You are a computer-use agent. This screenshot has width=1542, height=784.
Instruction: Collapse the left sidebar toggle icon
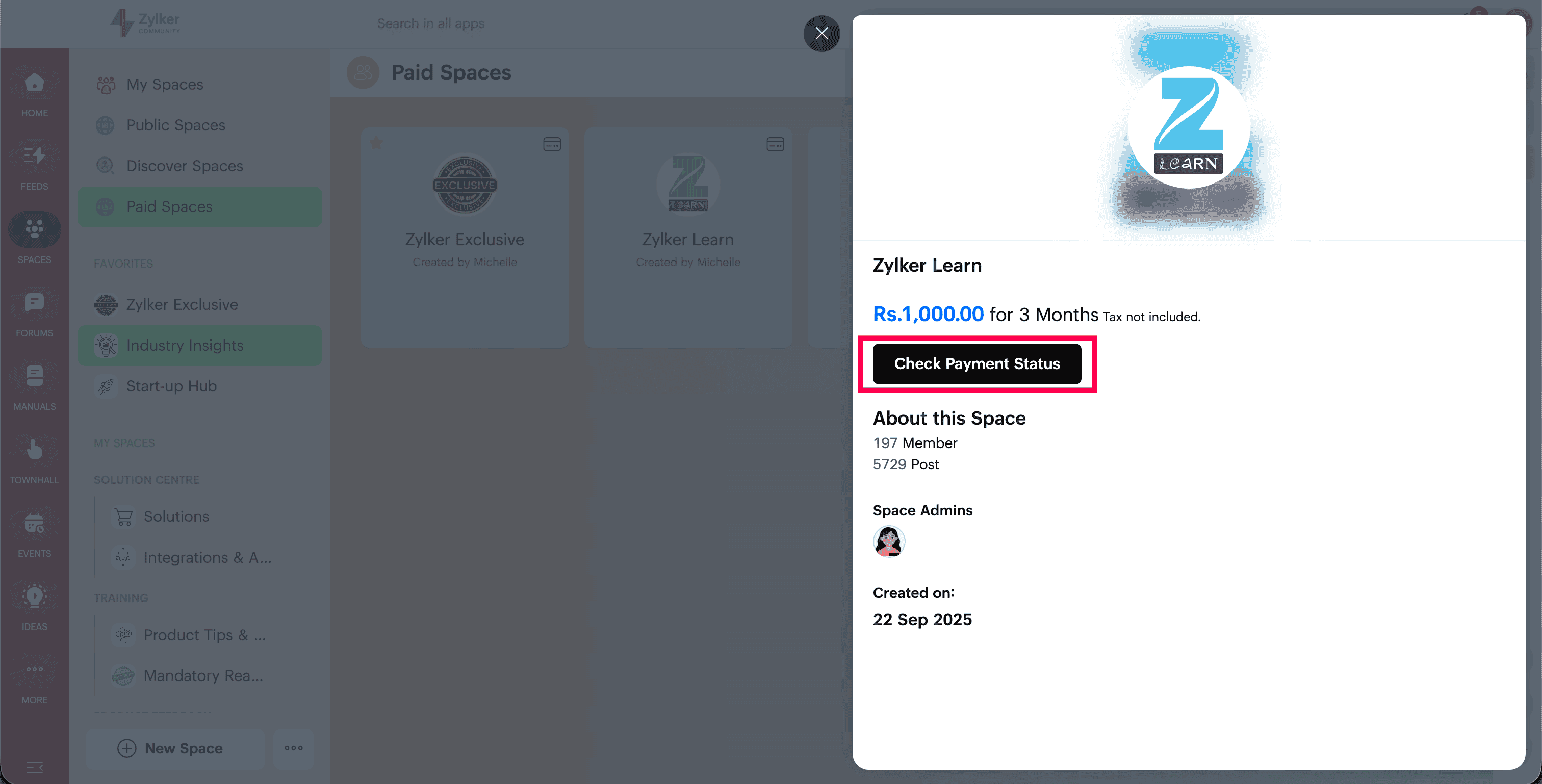pos(34,767)
